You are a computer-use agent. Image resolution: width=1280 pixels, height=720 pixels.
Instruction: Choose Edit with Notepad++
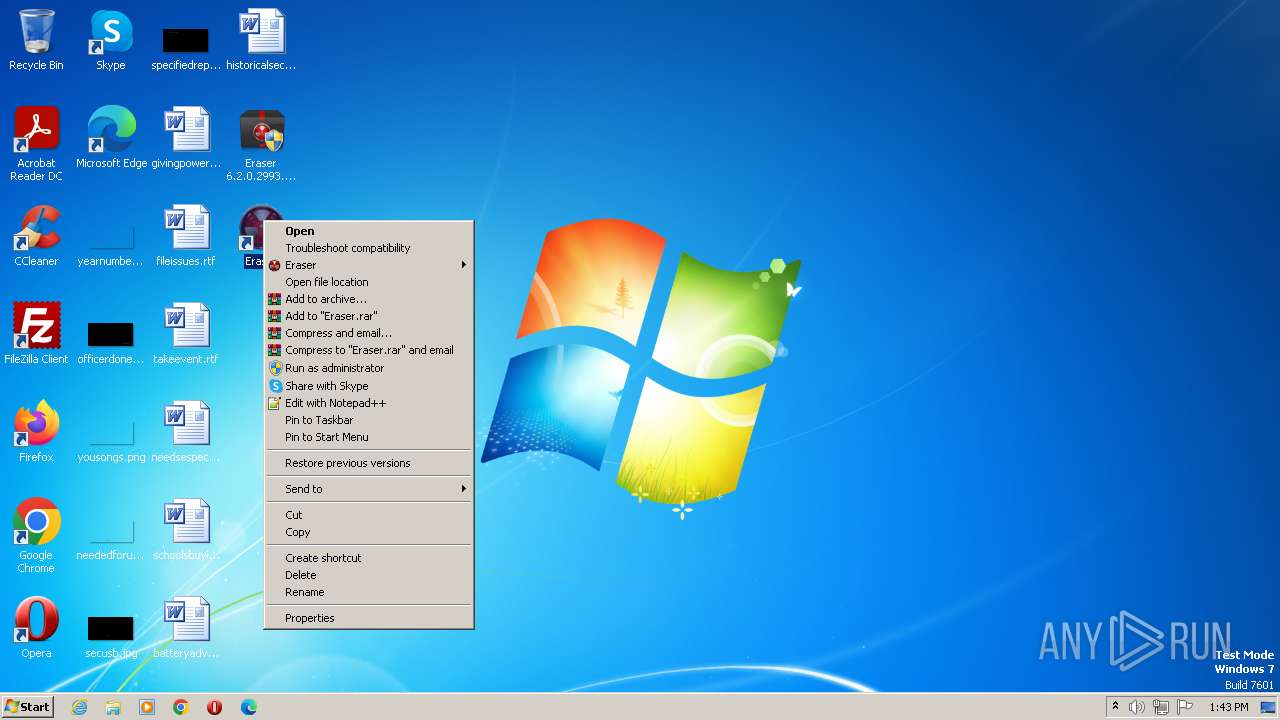point(369,403)
